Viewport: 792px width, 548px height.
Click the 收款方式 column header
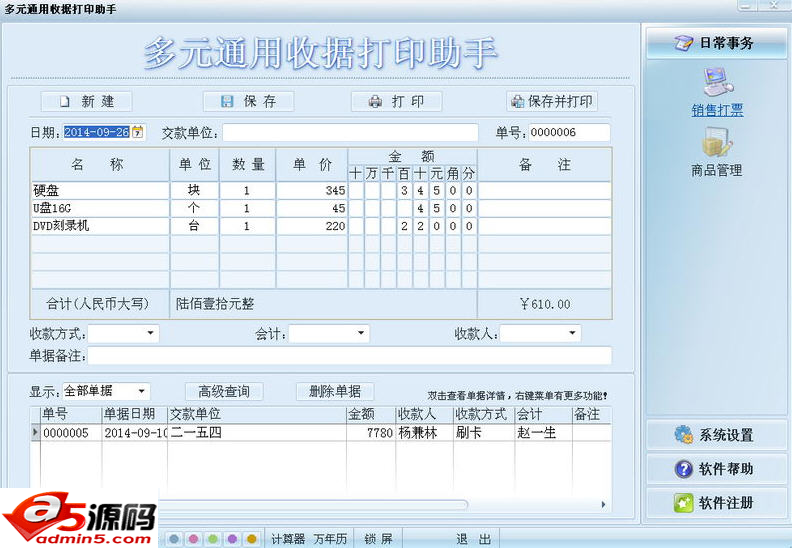pyautogui.click(x=484, y=414)
